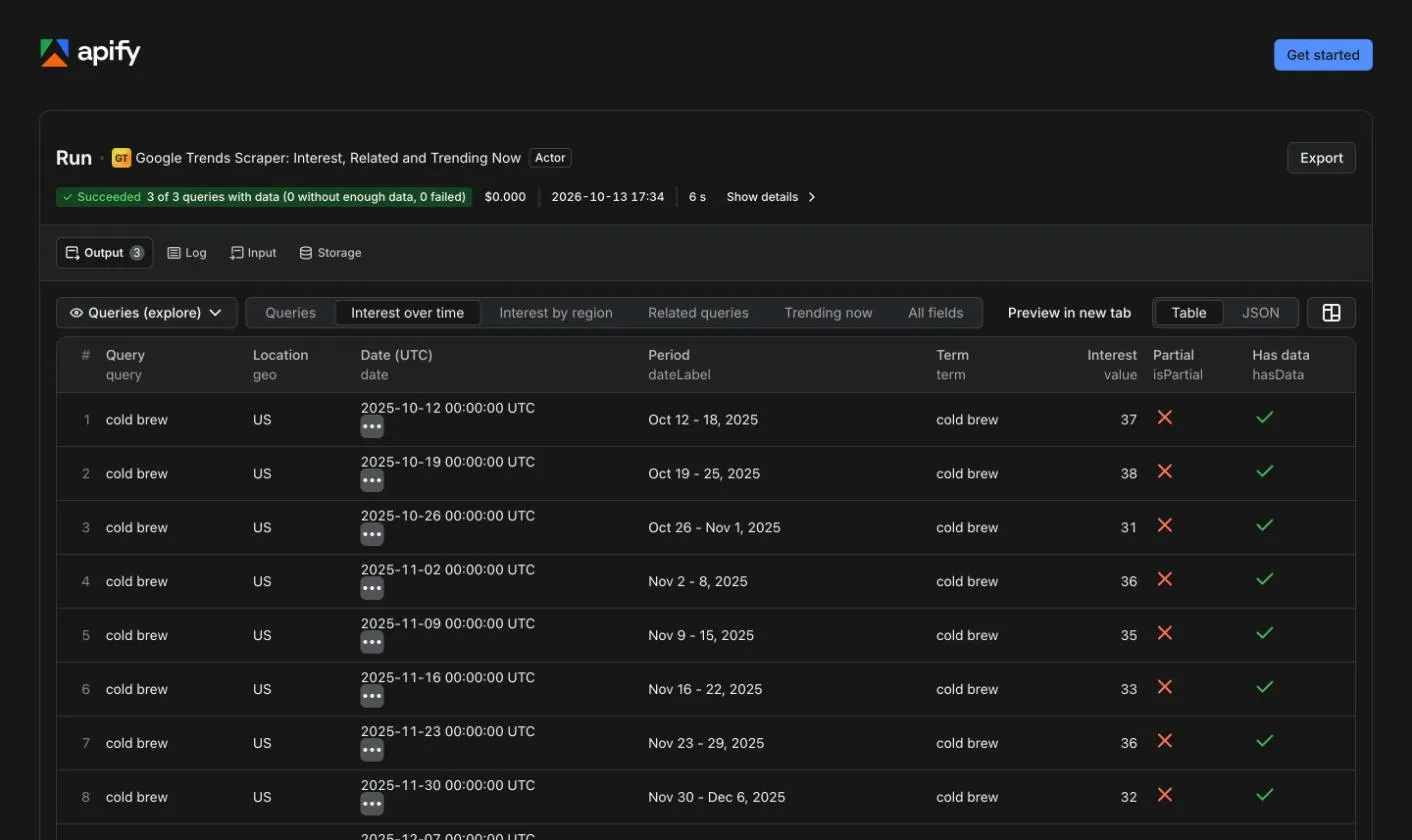
Task: Click the green check in the Nov 30 - Dec 6 row
Action: click(x=1265, y=796)
